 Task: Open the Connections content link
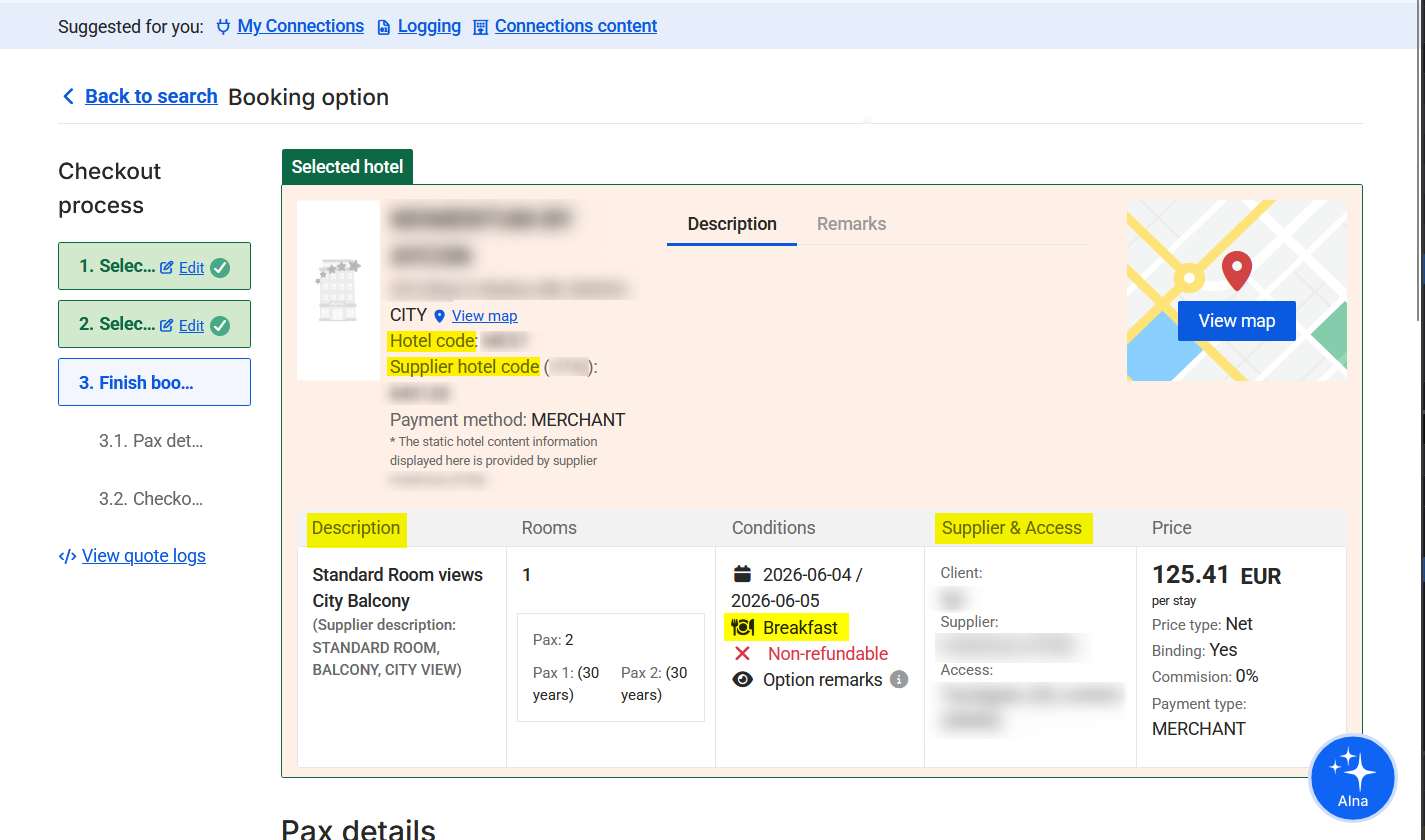tap(576, 26)
